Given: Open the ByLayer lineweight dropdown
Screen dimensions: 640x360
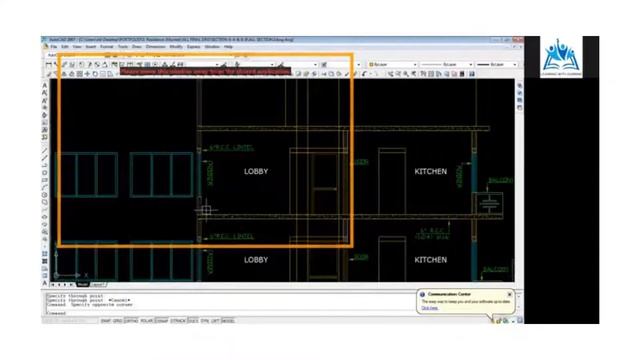Looking at the screenshot, I should click(x=497, y=64).
